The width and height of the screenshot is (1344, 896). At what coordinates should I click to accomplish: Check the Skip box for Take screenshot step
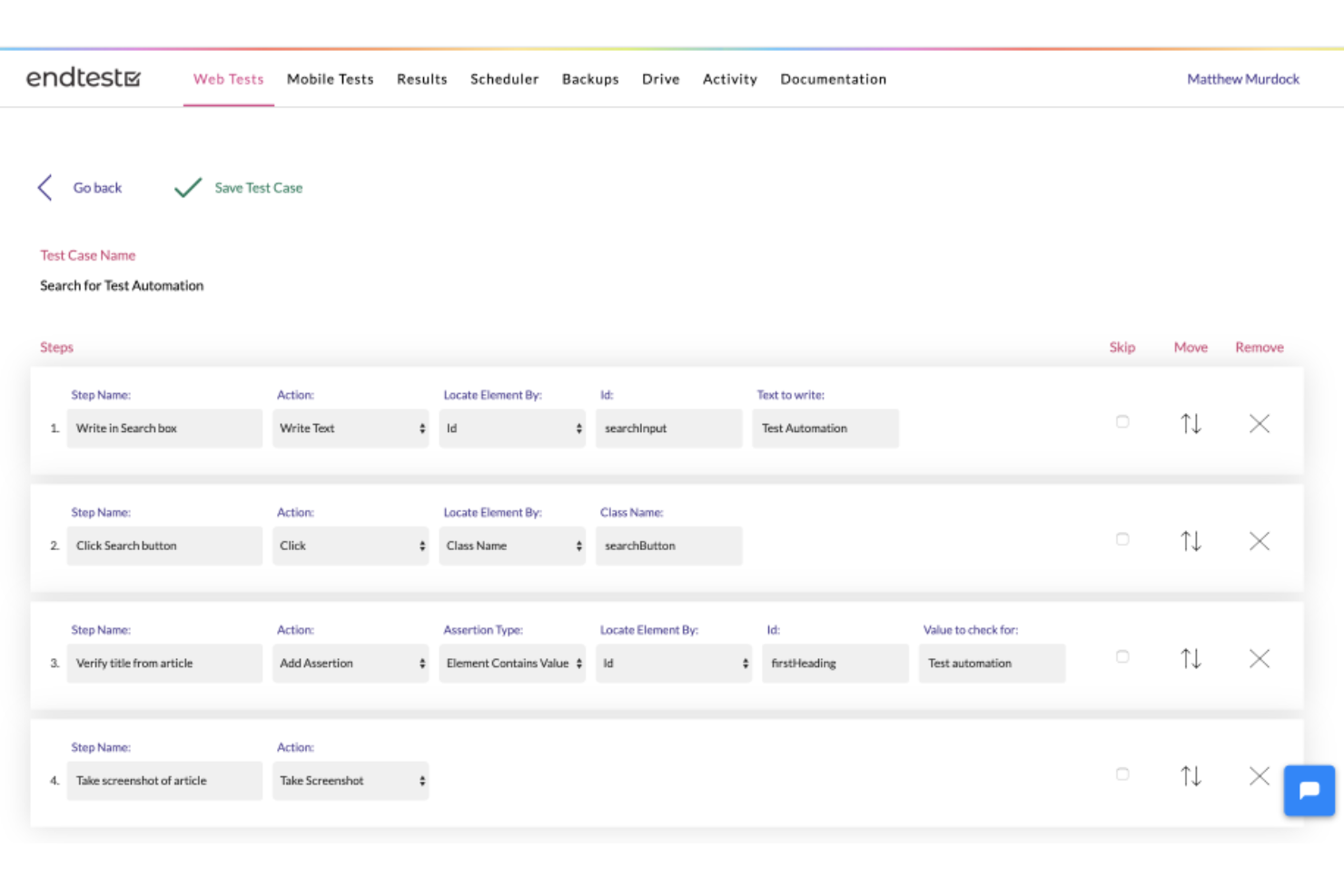click(x=1122, y=774)
